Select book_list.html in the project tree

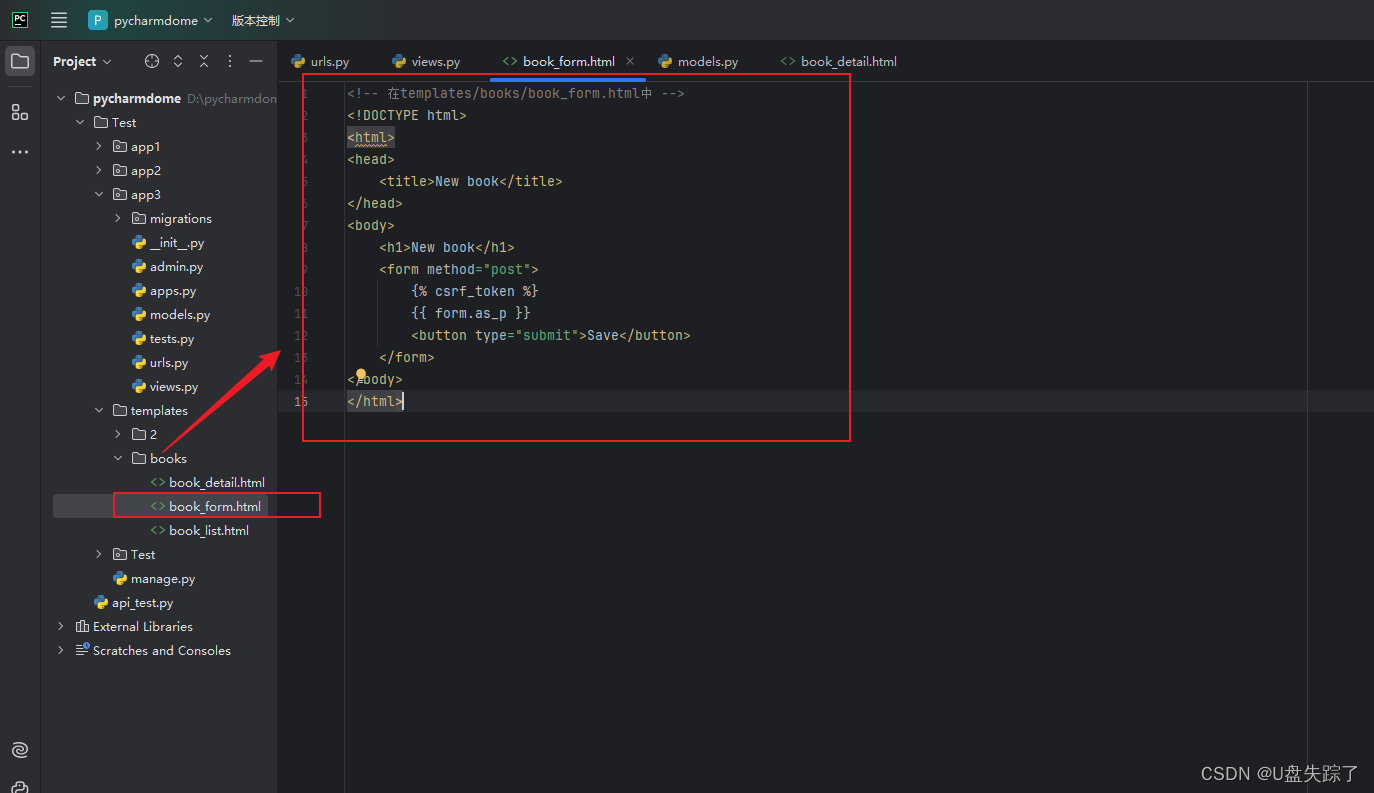click(x=208, y=530)
